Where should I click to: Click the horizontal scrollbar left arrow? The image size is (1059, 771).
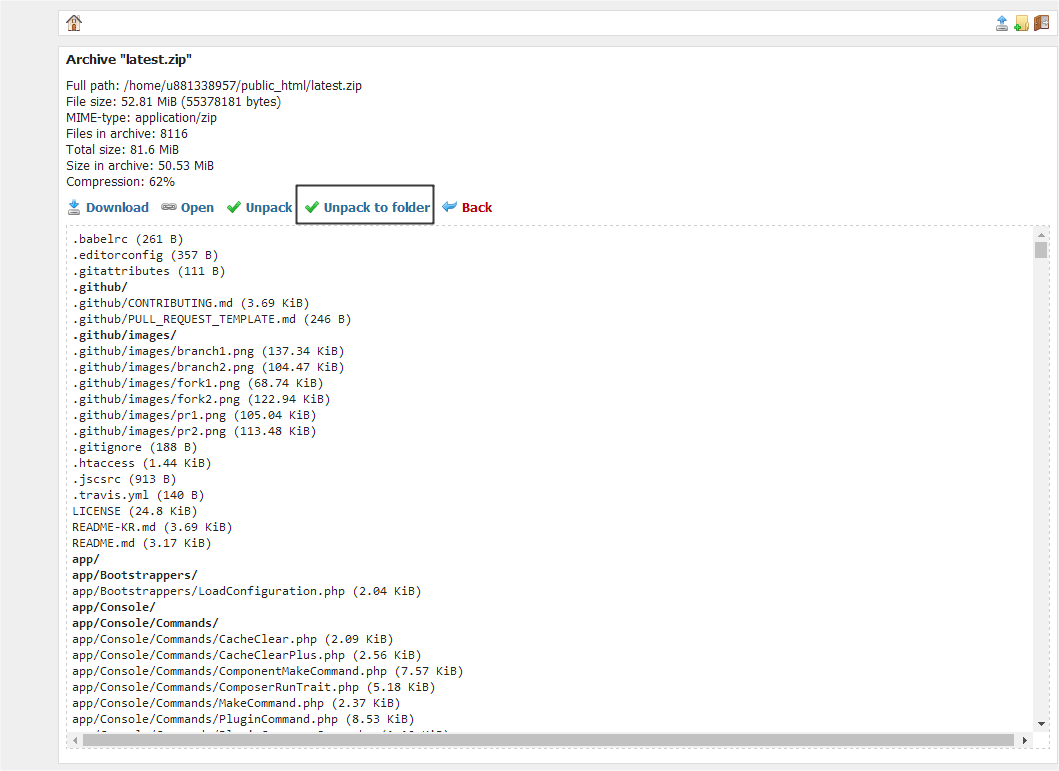tap(75, 741)
